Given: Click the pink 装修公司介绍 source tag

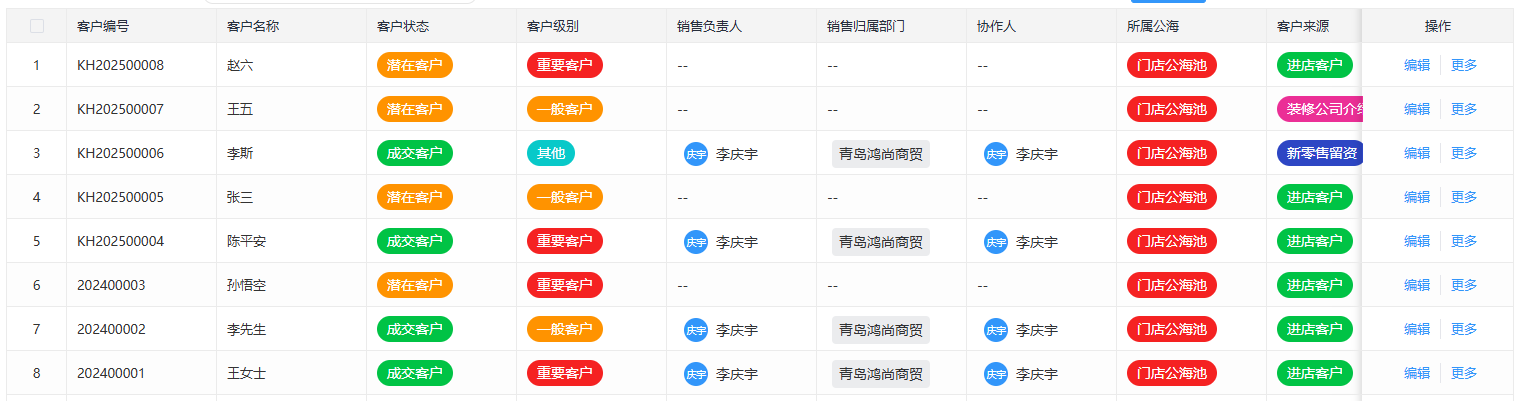Looking at the screenshot, I should [x=1321, y=110].
